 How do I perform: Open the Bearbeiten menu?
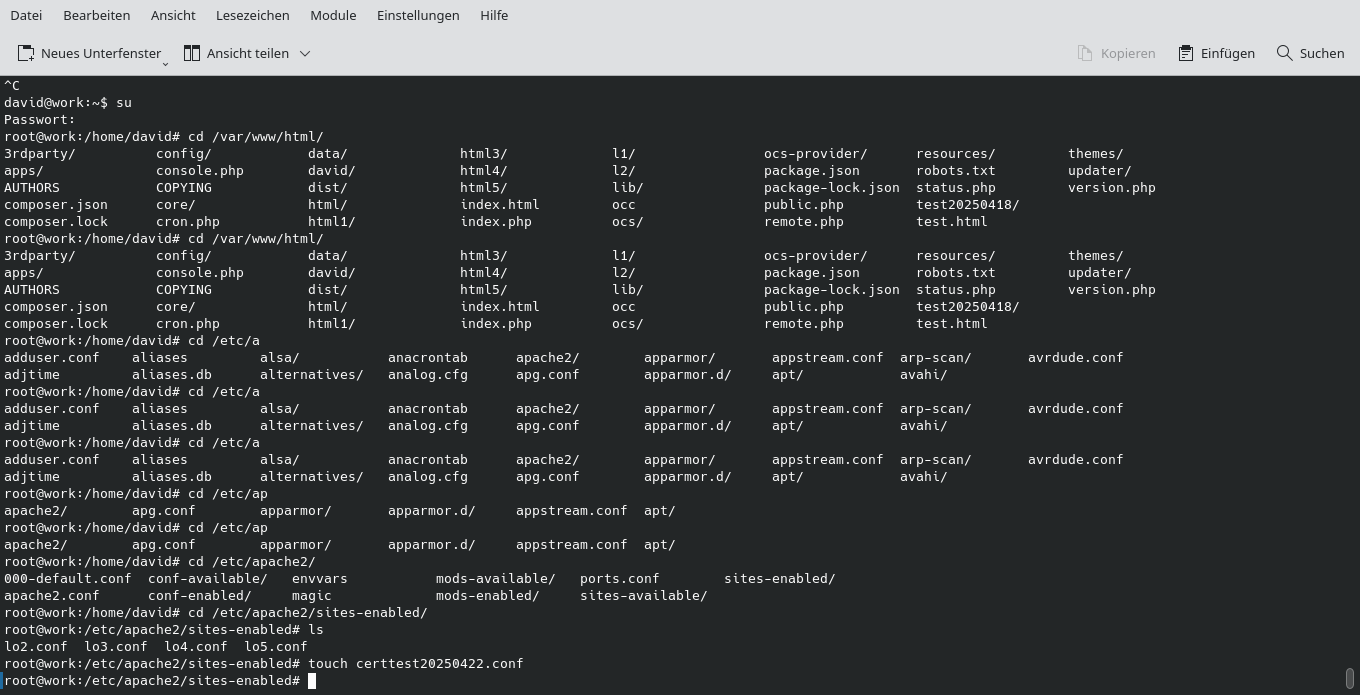[96, 15]
